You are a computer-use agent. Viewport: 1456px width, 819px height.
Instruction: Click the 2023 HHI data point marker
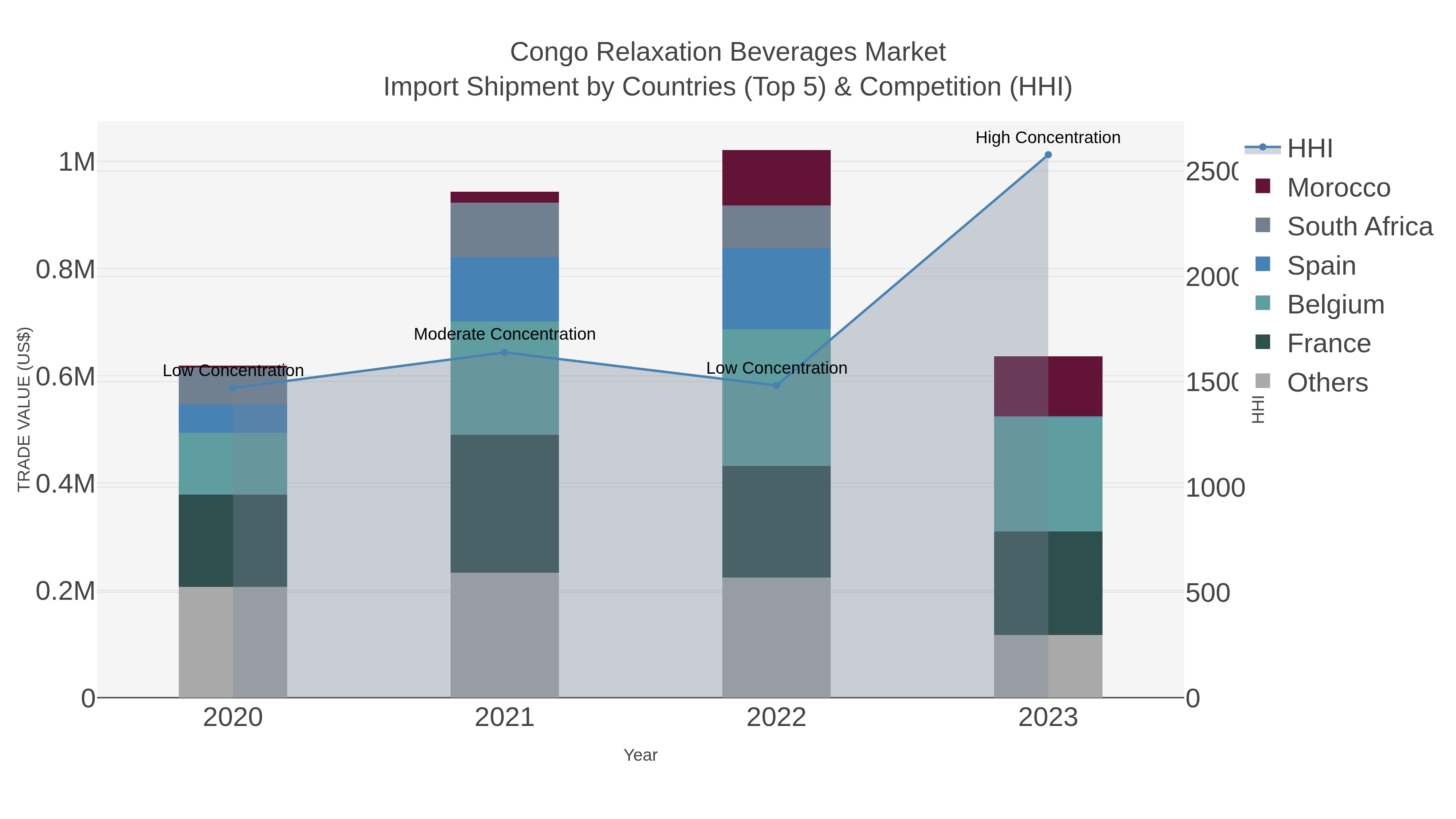(x=1048, y=155)
